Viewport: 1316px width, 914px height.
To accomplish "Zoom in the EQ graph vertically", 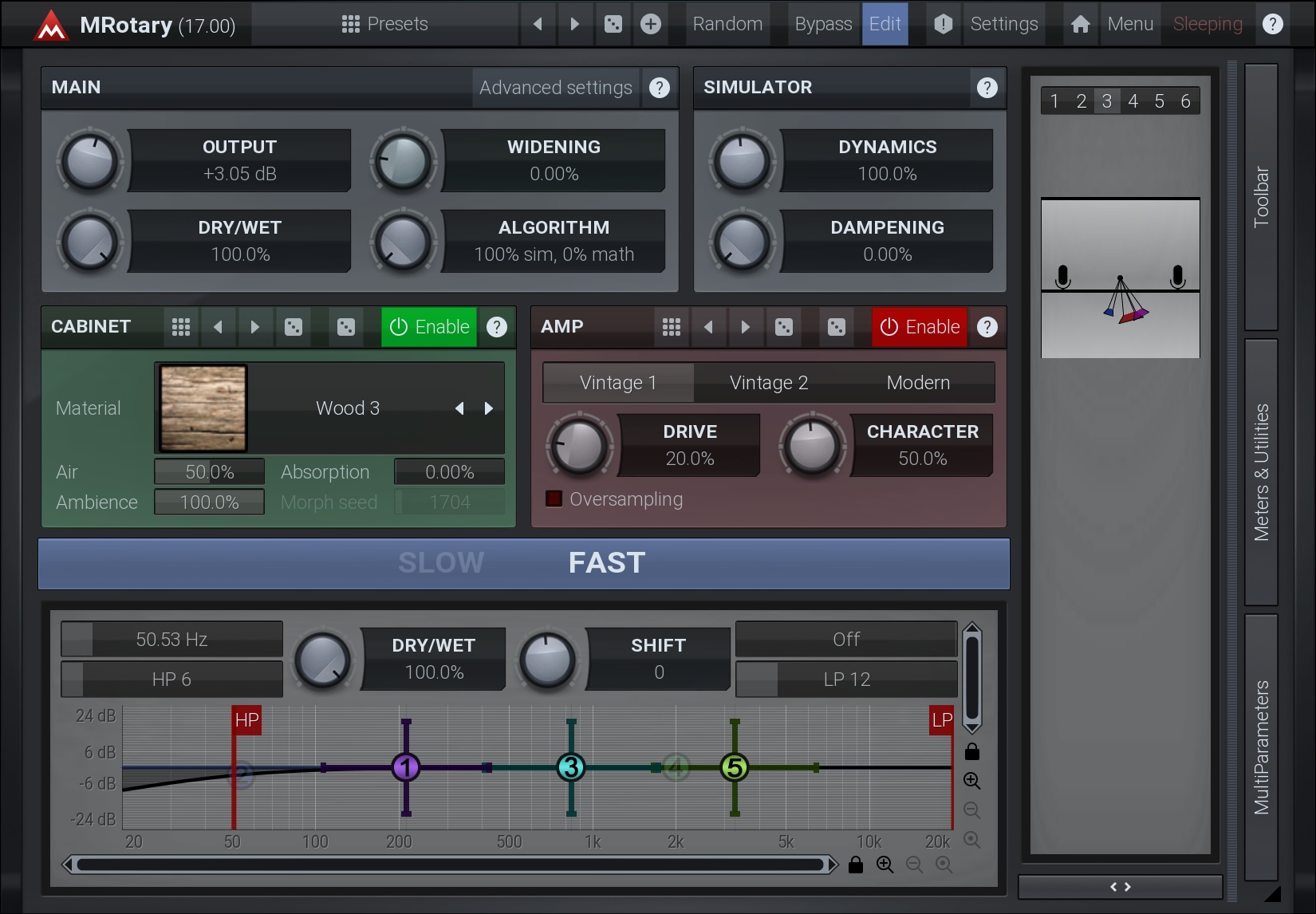I will pos(971,781).
